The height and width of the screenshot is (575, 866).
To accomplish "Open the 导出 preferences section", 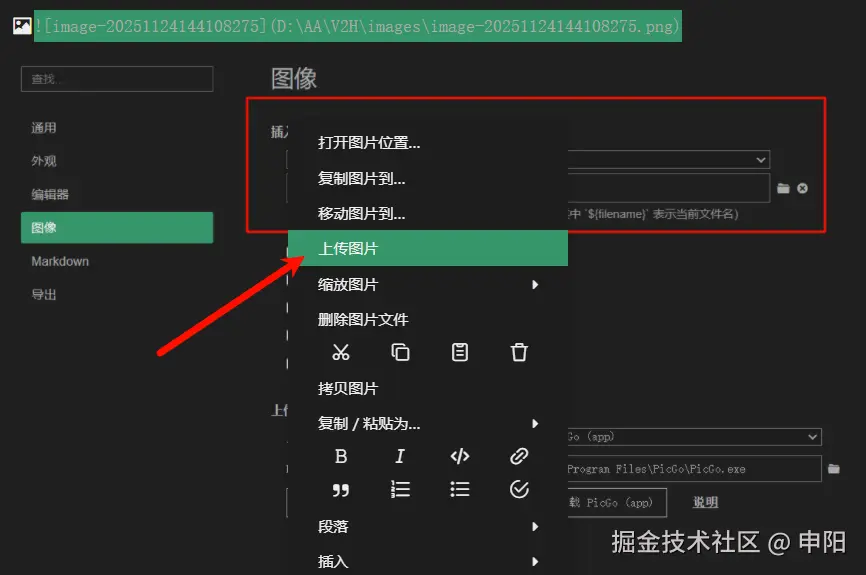I will [x=117, y=294].
